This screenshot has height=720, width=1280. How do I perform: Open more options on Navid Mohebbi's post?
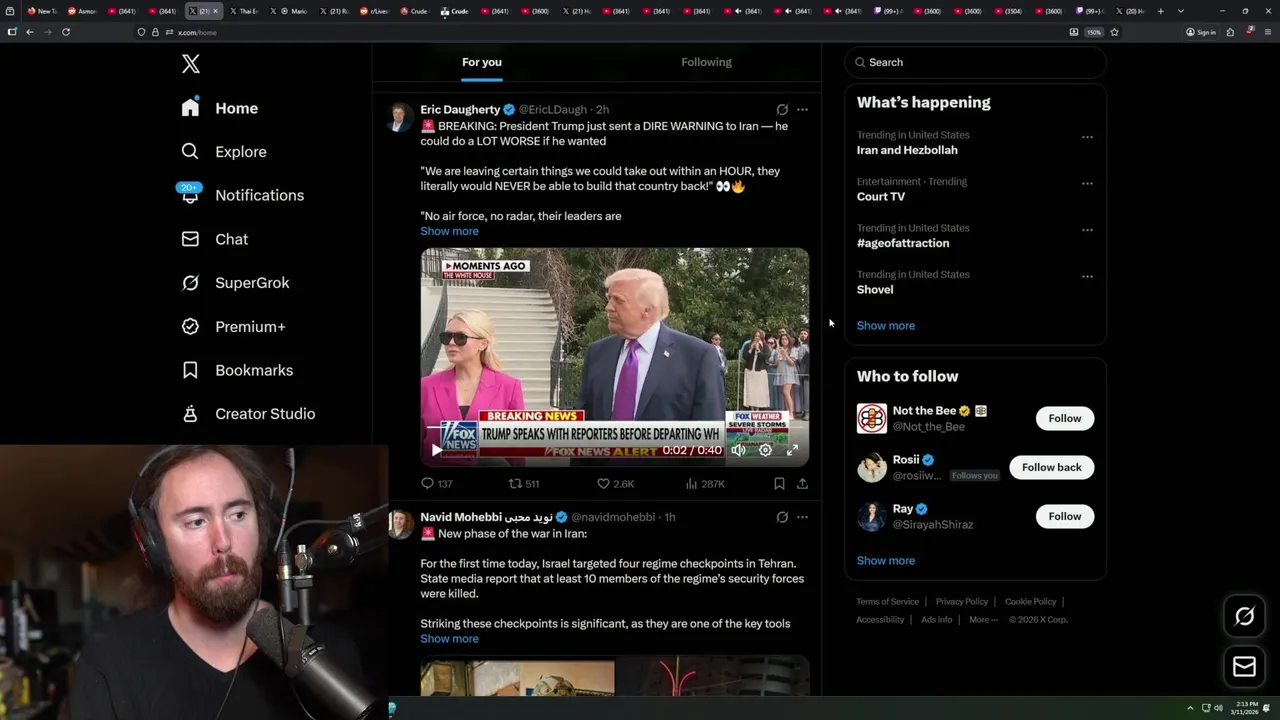802,517
